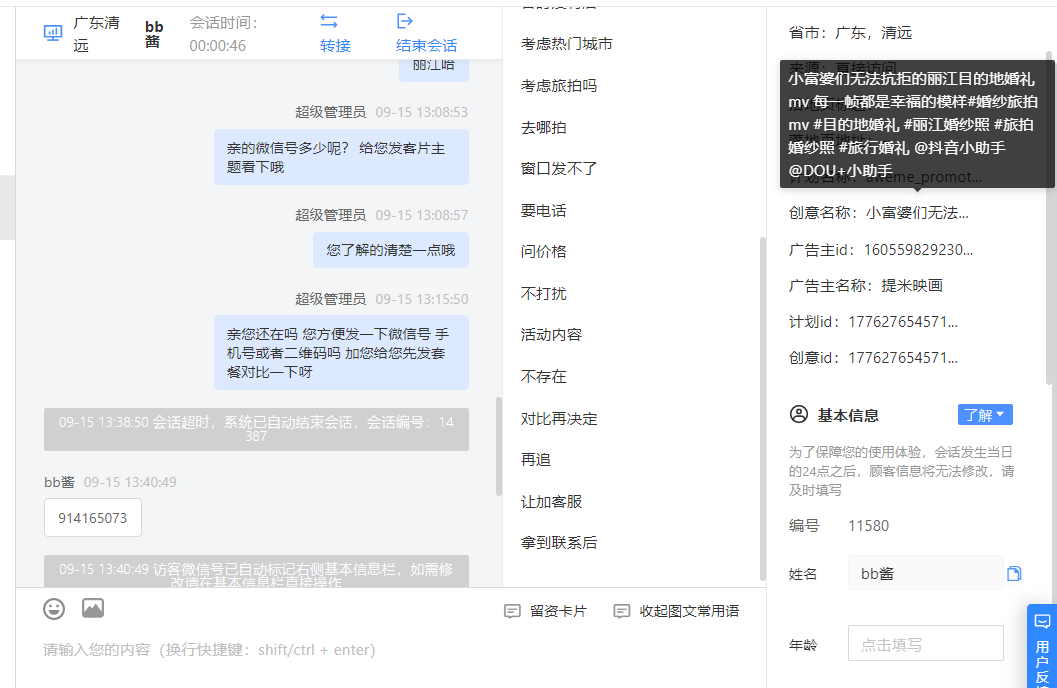
Task: Click the 姓名 field containing bb酱
Action: pos(926,573)
